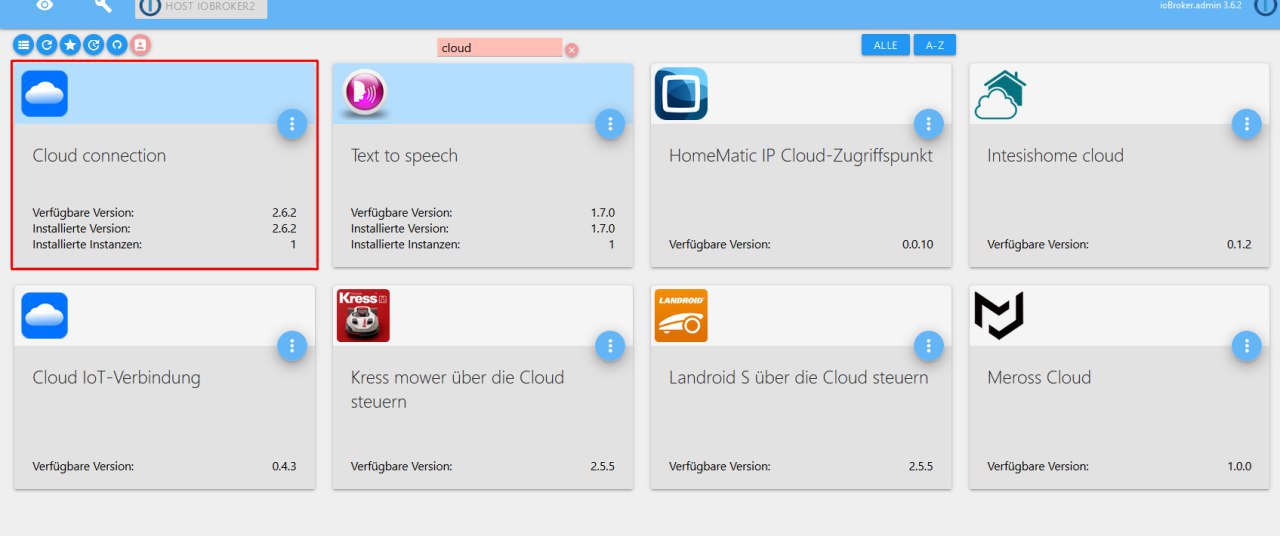Screen dimensions: 1280x536
Task: Click the ioBroker logo at top right
Action: 1267,6
